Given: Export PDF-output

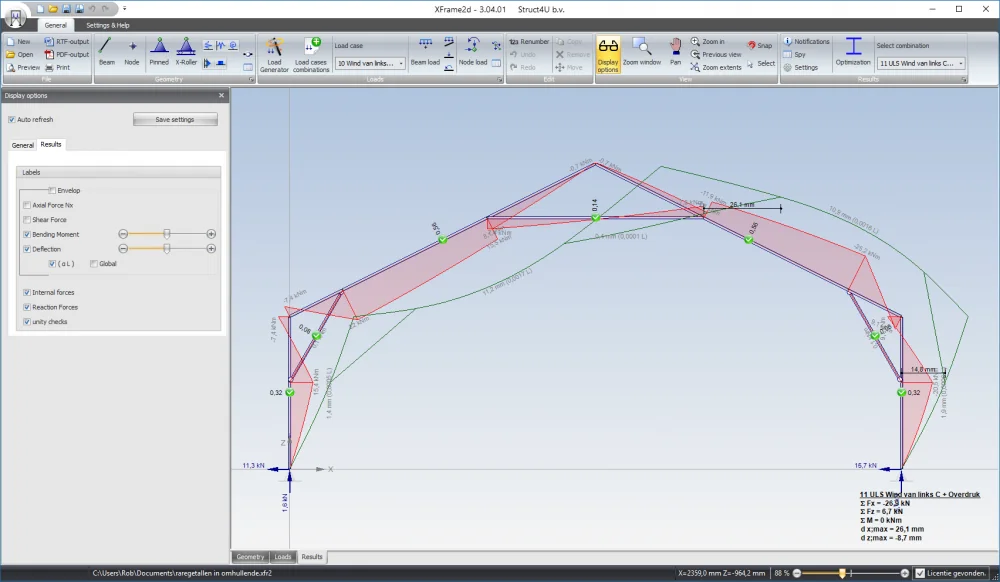Looking at the screenshot, I should 67,54.
